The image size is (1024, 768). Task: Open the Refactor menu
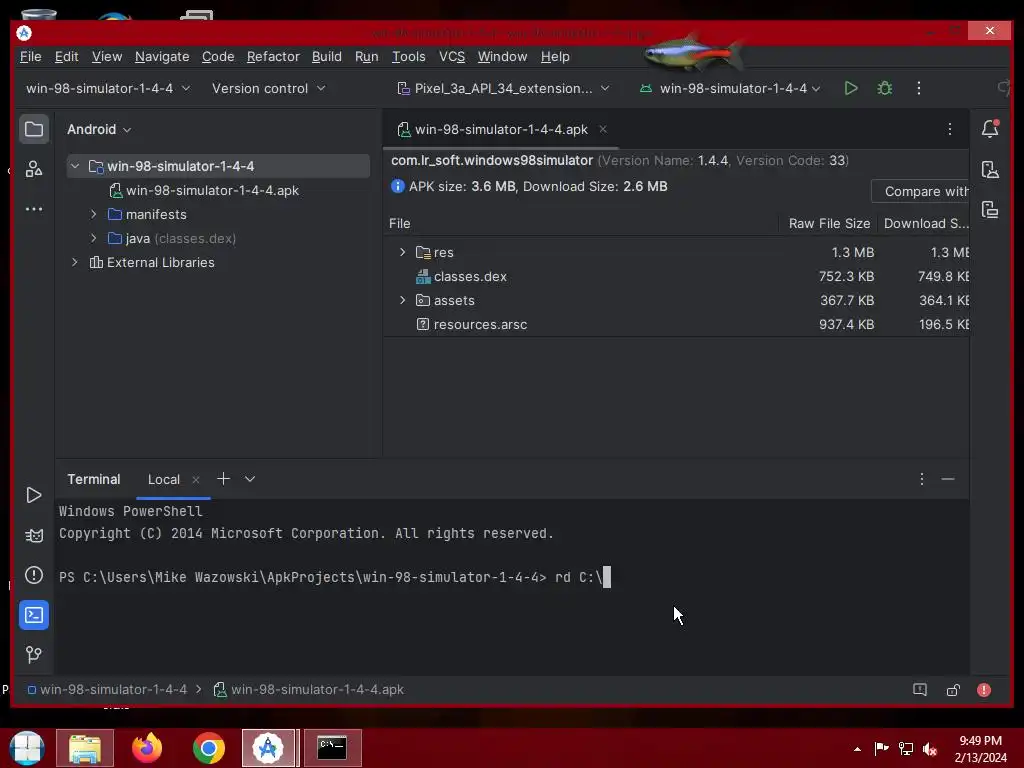coord(273,57)
